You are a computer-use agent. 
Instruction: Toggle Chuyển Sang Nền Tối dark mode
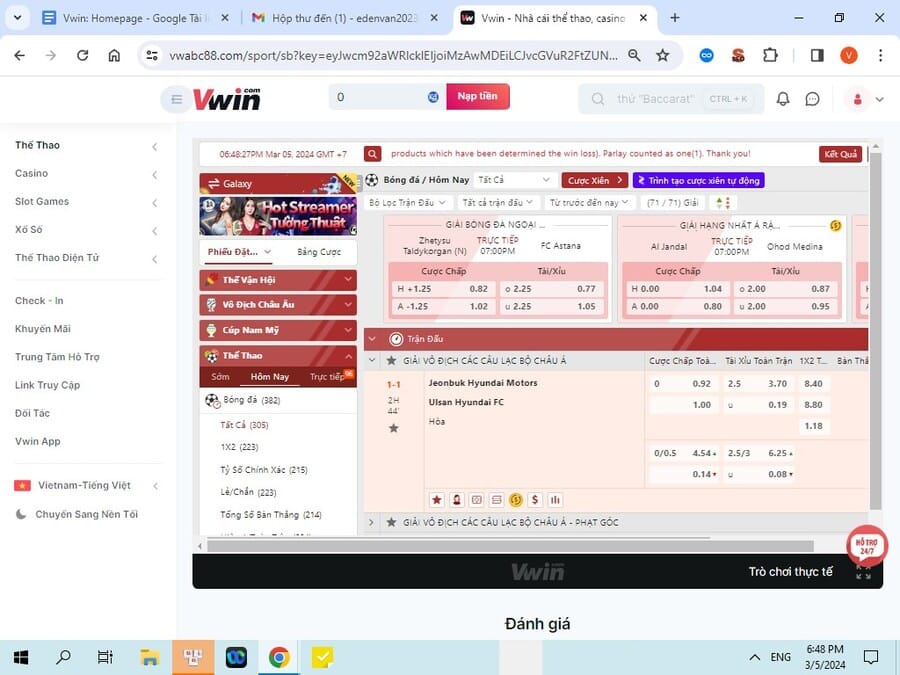tap(76, 514)
